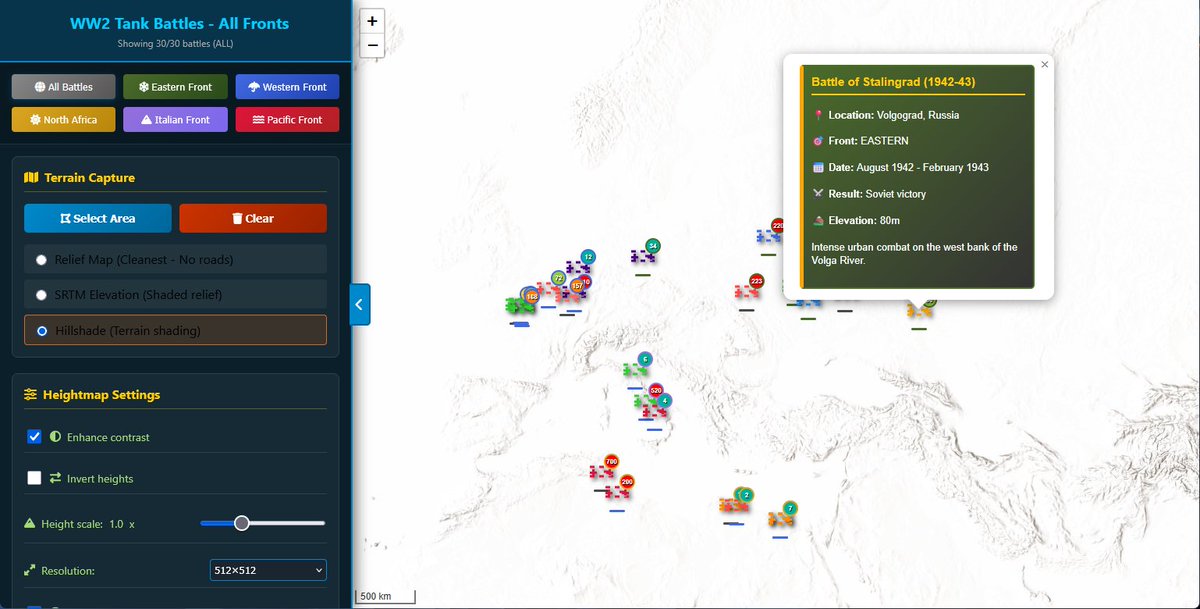Select Hillshade (Terrain shading) radio
This screenshot has height=609, width=1200.
click(x=41, y=330)
